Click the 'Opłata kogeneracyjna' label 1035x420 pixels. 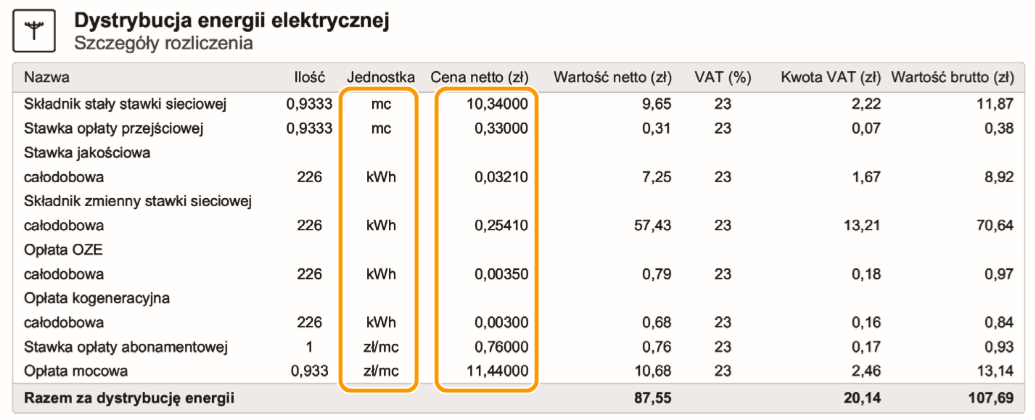97,298
